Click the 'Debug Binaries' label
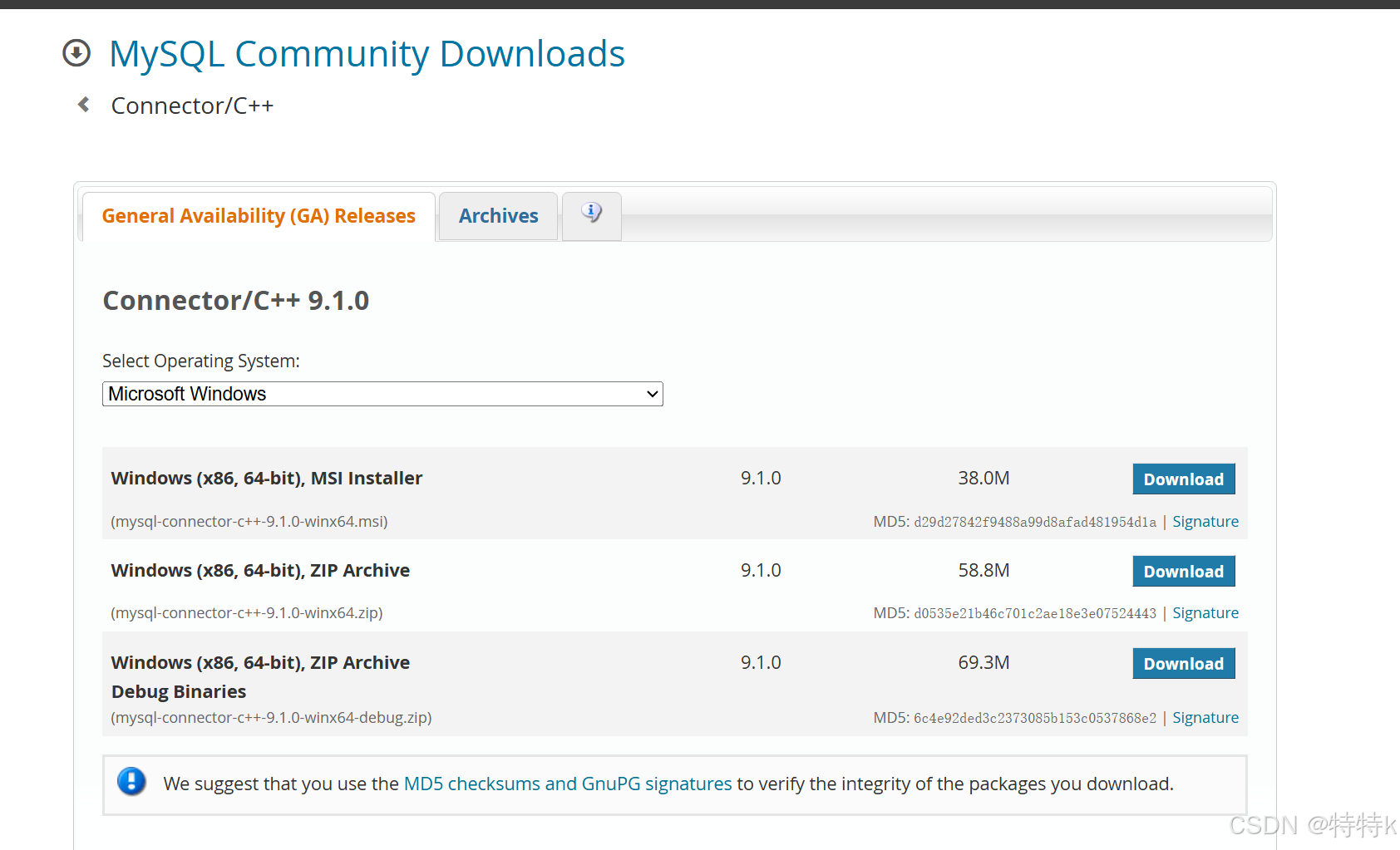Screen dimensions: 1400x850 point(179,691)
